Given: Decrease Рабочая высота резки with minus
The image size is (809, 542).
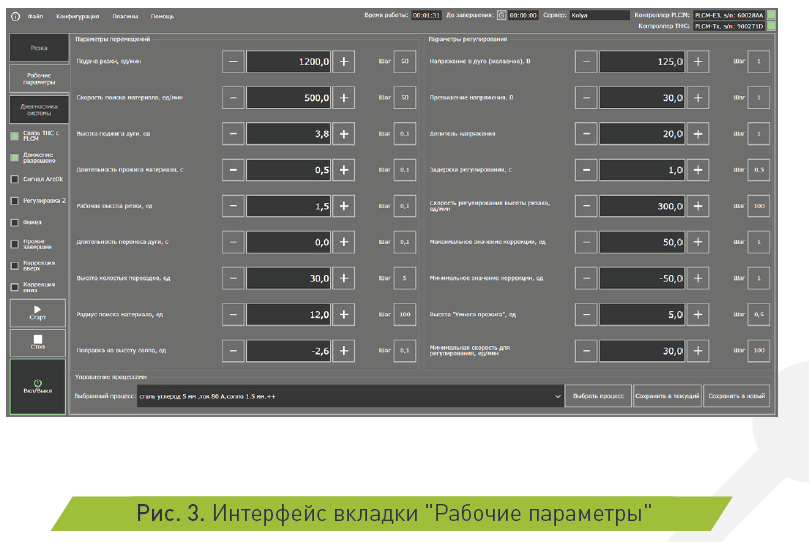Looking at the screenshot, I should 233,206.
